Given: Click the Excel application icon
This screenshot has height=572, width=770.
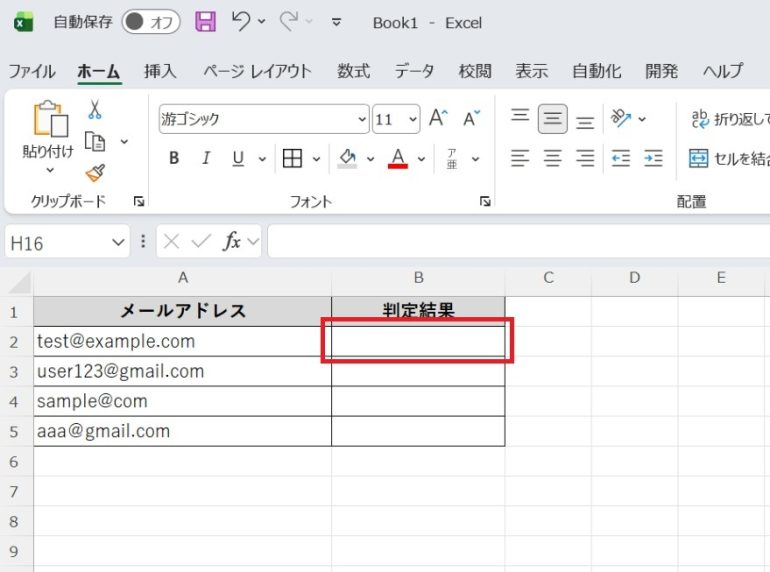Looking at the screenshot, I should coord(23,23).
